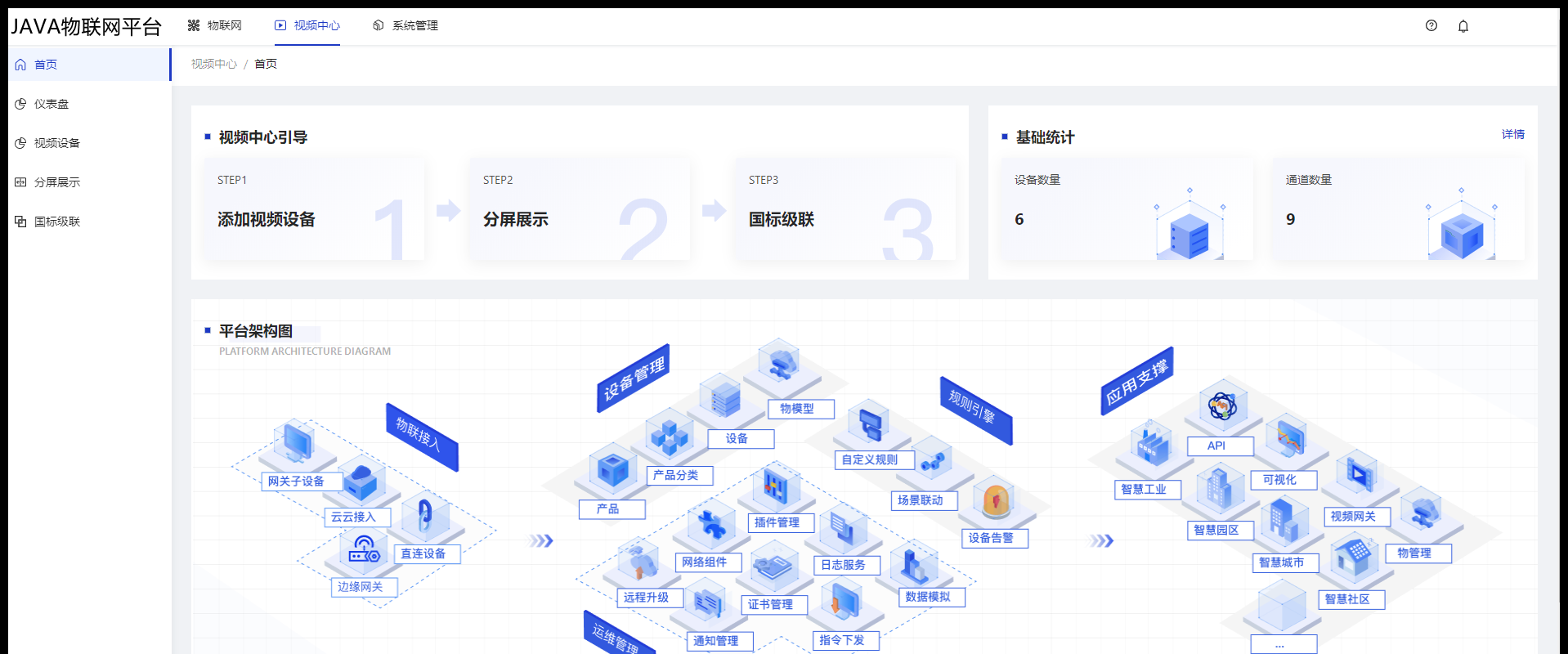Click the 视频网关 video icon
1568x654 pixels.
pos(1359,474)
